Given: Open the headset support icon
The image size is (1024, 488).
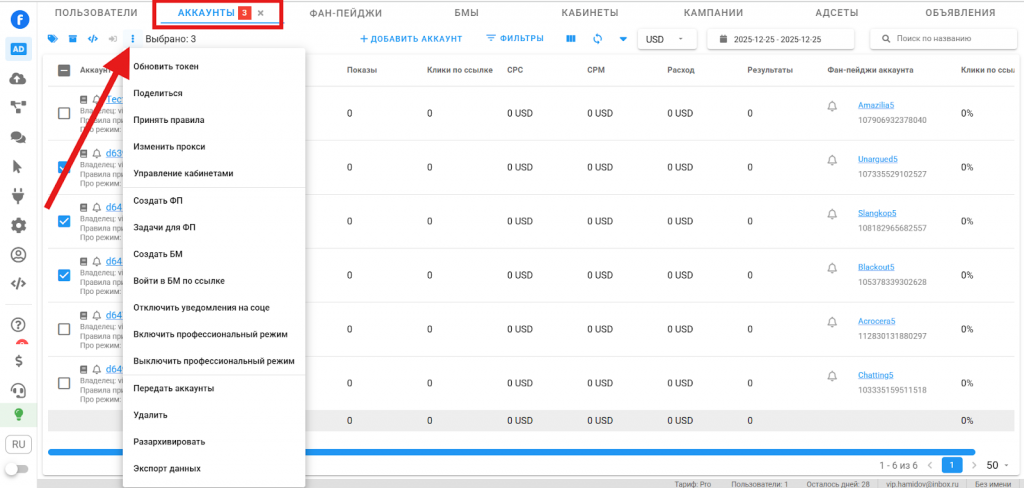Looking at the screenshot, I should [18, 389].
